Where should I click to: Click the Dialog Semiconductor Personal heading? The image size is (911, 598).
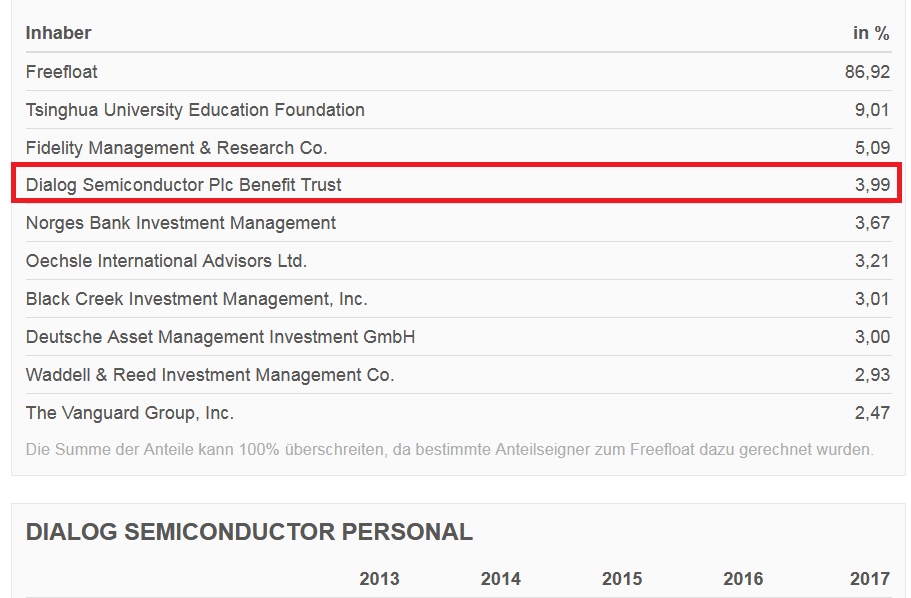pyautogui.click(x=249, y=532)
